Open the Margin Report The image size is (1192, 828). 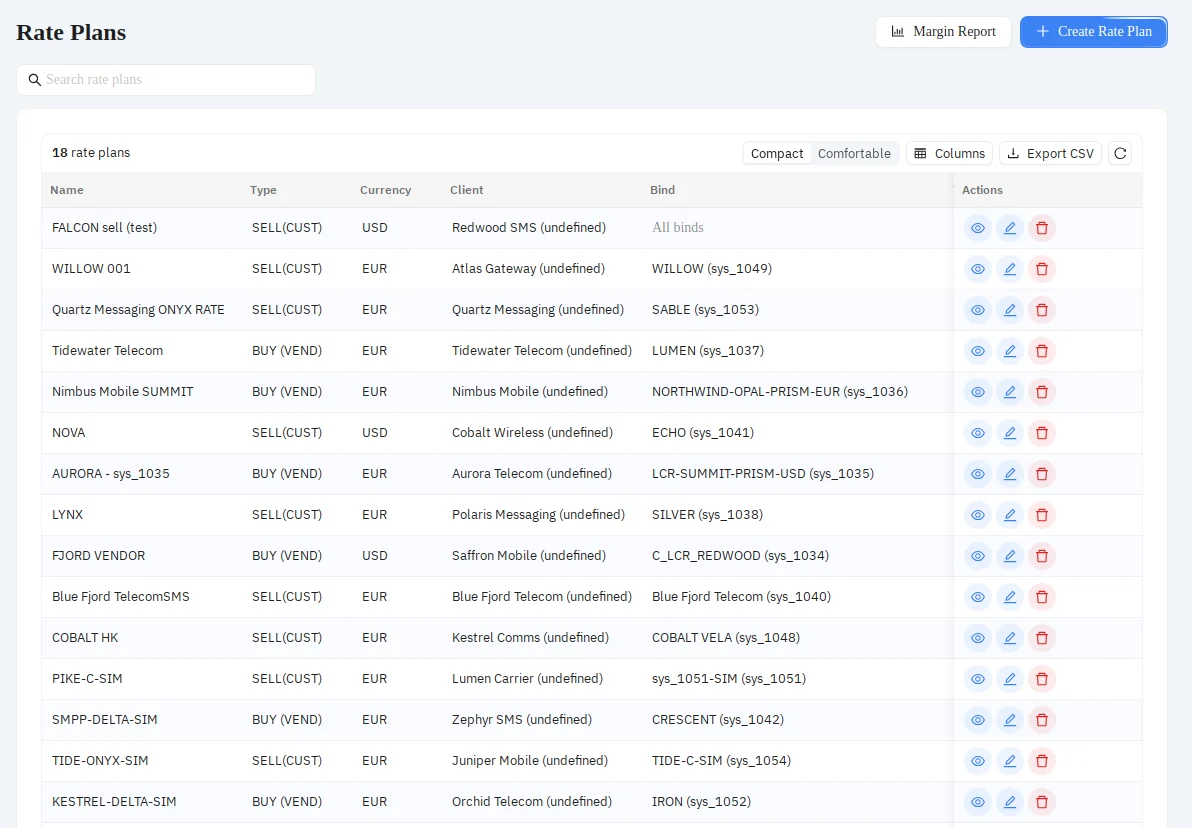click(943, 32)
